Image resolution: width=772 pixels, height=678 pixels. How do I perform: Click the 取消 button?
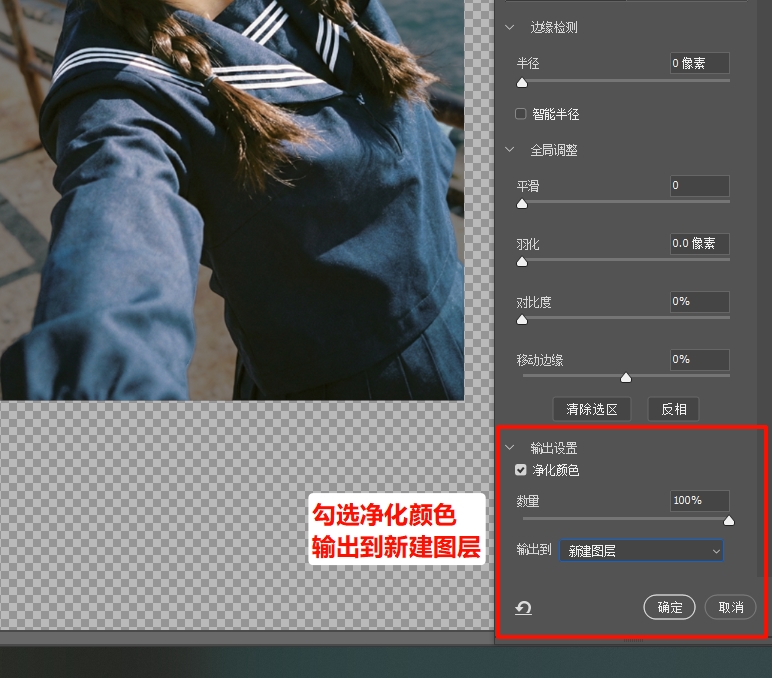731,607
